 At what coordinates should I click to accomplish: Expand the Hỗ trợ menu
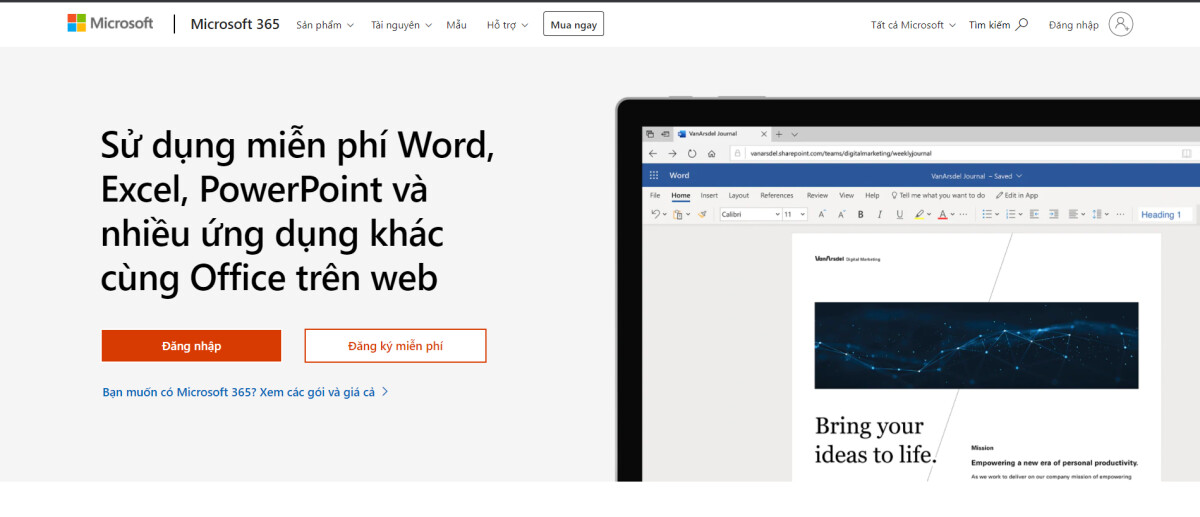(508, 25)
